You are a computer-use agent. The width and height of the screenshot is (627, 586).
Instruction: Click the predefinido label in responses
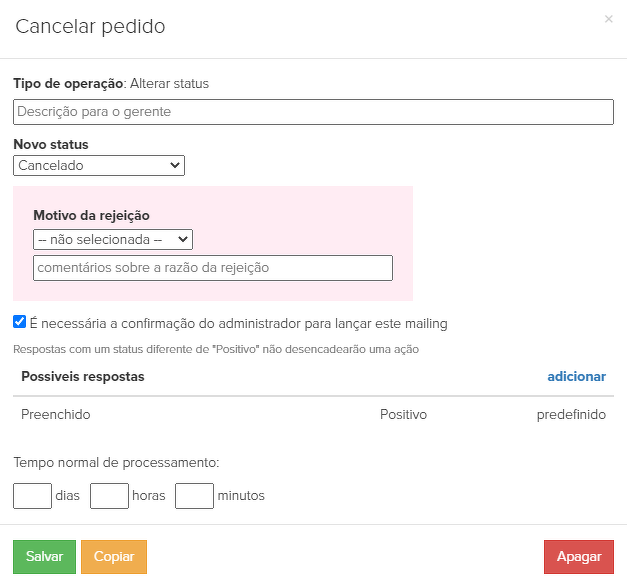tap(571, 414)
